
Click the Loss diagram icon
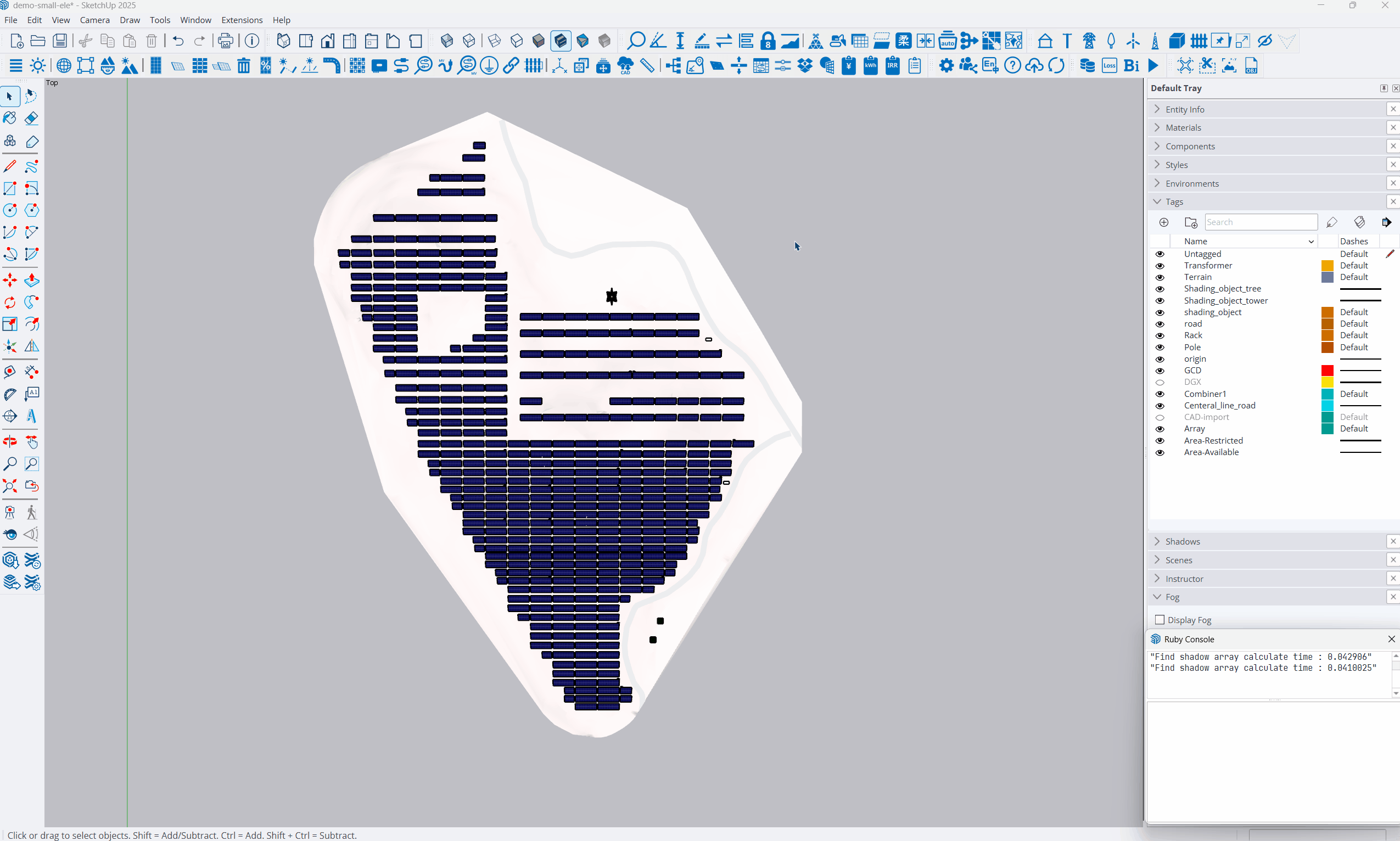[x=1109, y=66]
